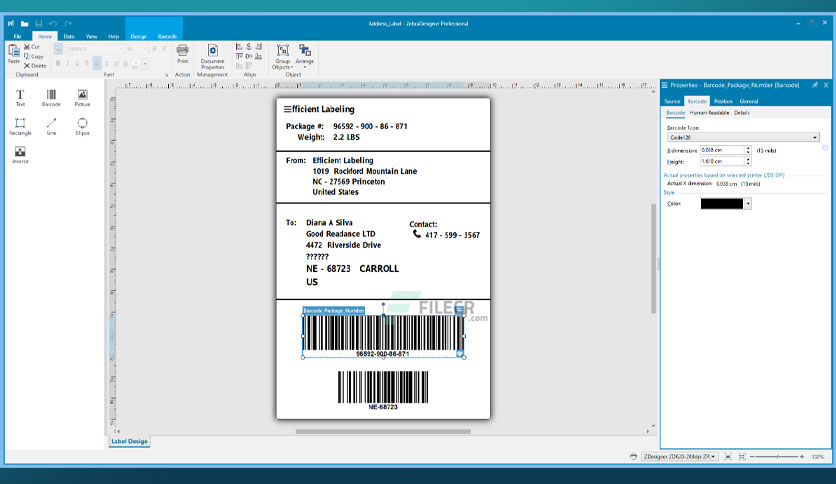Open the Barcode Type dropdown showing Code128
The height and width of the screenshot is (484, 836).
pyautogui.click(x=743, y=138)
